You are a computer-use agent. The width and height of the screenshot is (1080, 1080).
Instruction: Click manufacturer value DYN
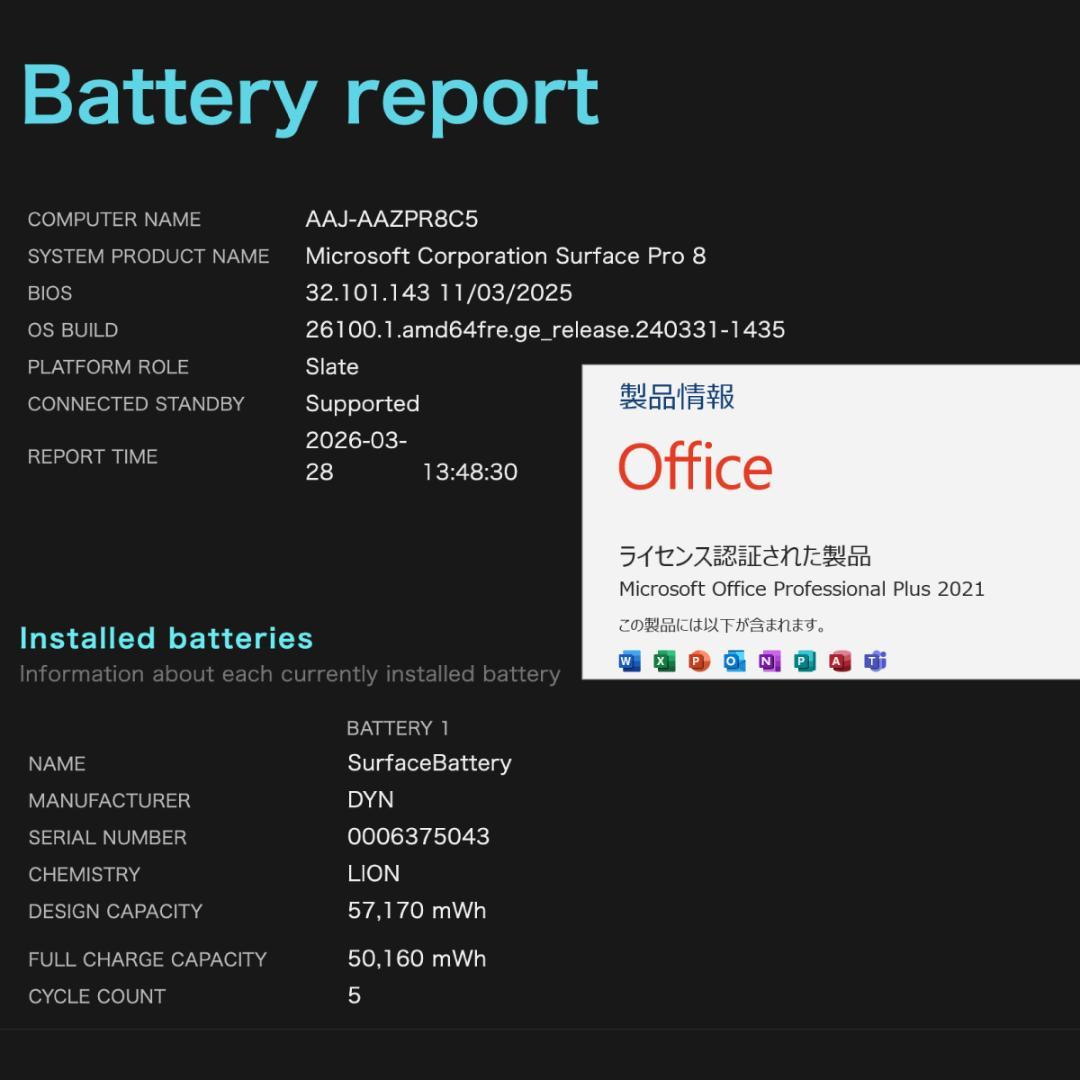pyautogui.click(x=371, y=800)
